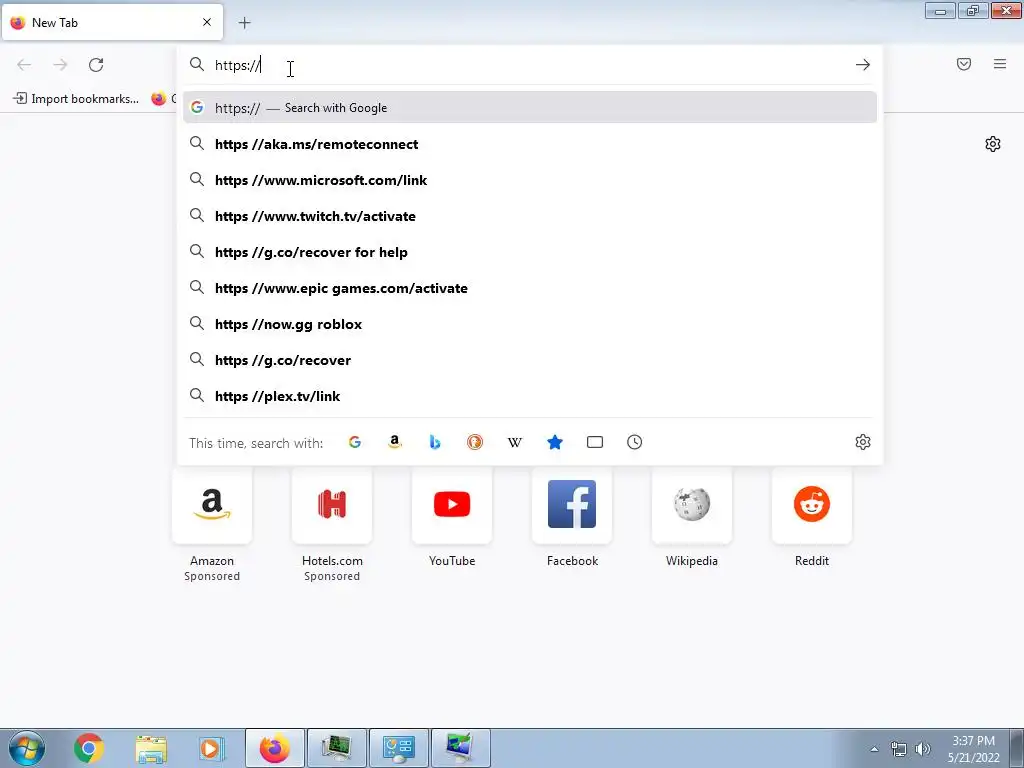Click the Firefox taskbar button
Image resolution: width=1024 pixels, height=768 pixels.
(x=274, y=748)
